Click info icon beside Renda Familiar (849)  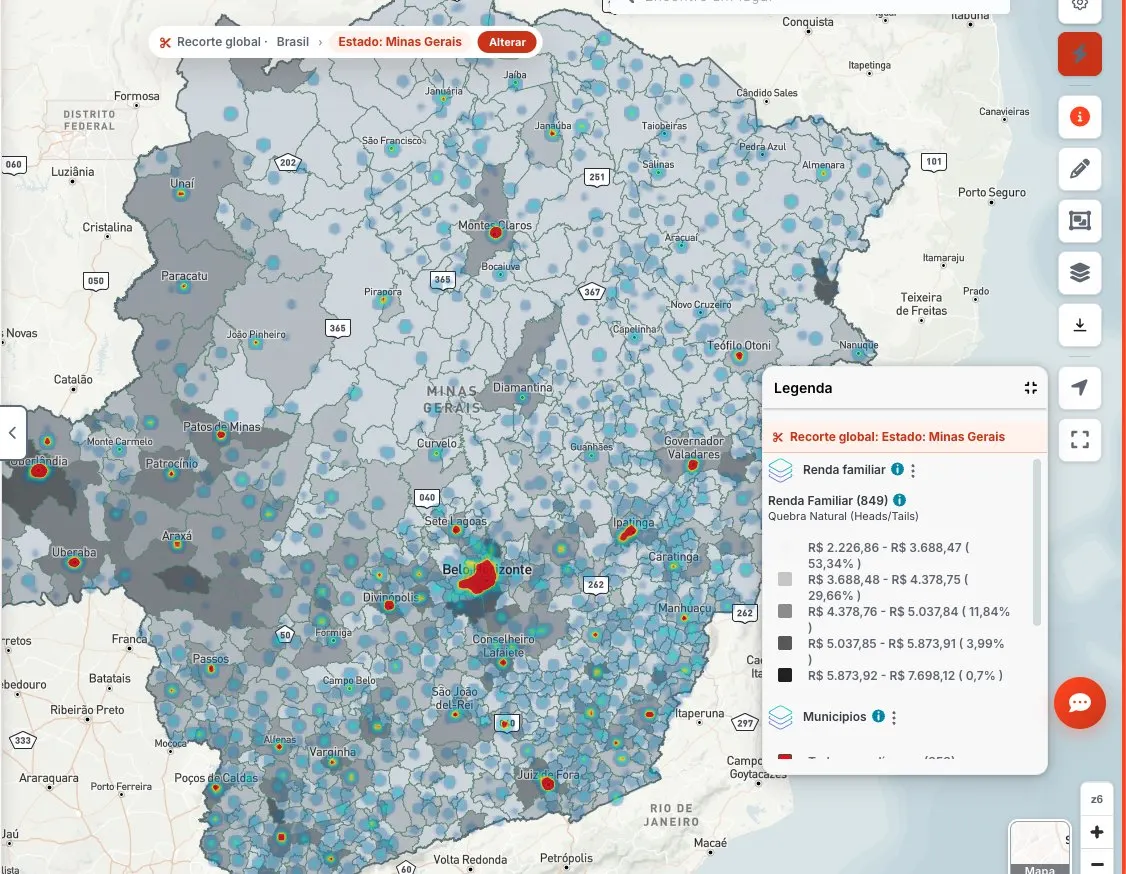(899, 500)
